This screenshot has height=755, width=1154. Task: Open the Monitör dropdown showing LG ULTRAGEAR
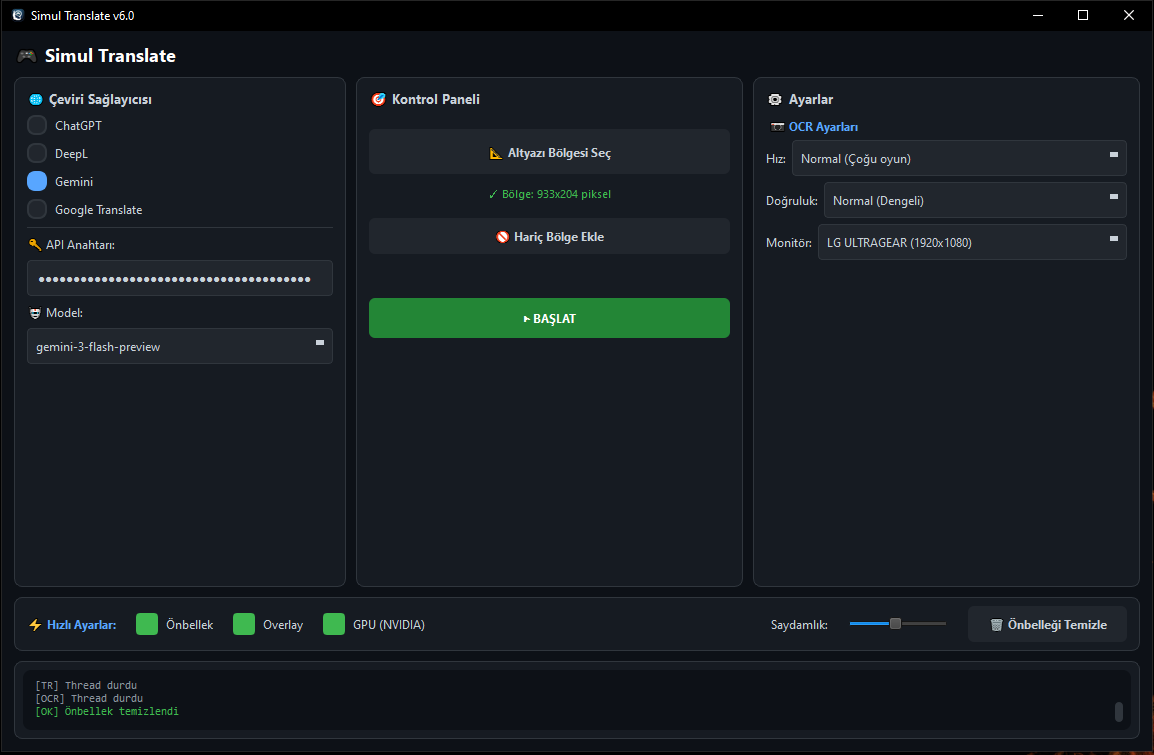pyautogui.click(x=972, y=242)
